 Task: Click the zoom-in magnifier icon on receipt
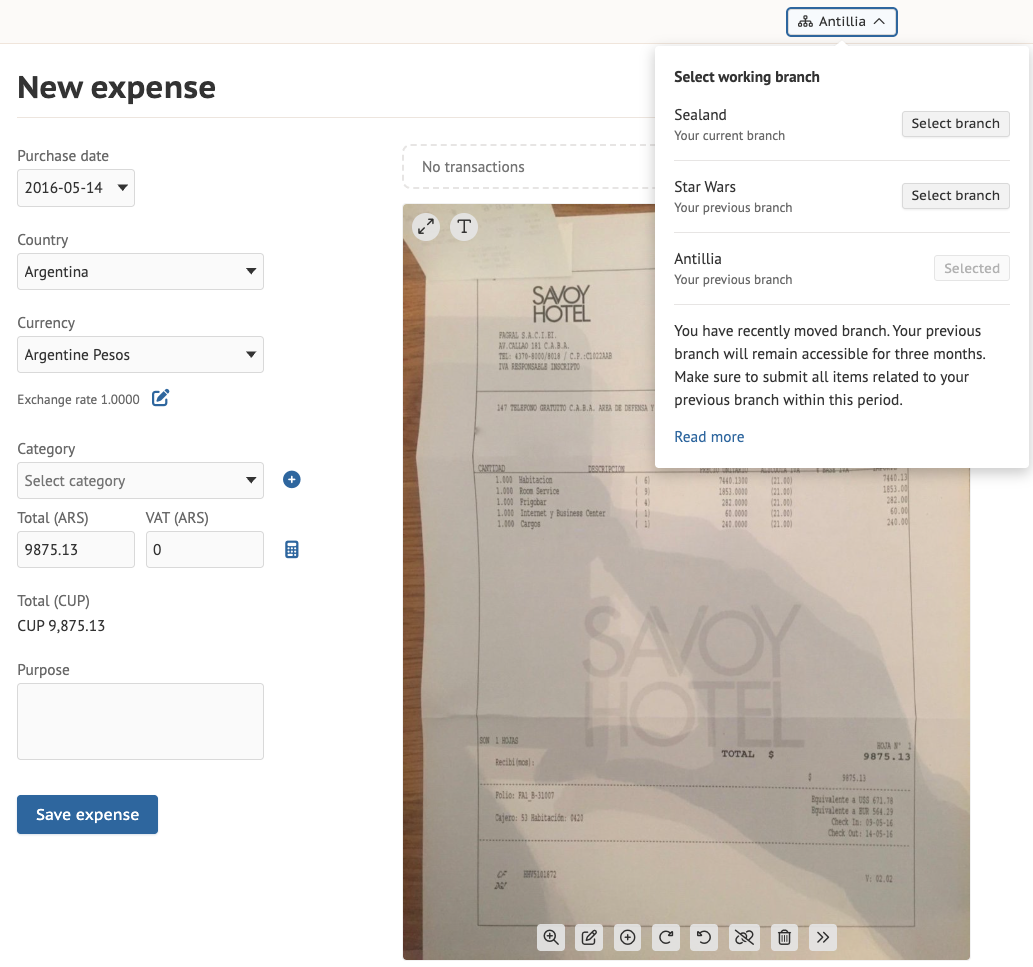(x=550, y=937)
